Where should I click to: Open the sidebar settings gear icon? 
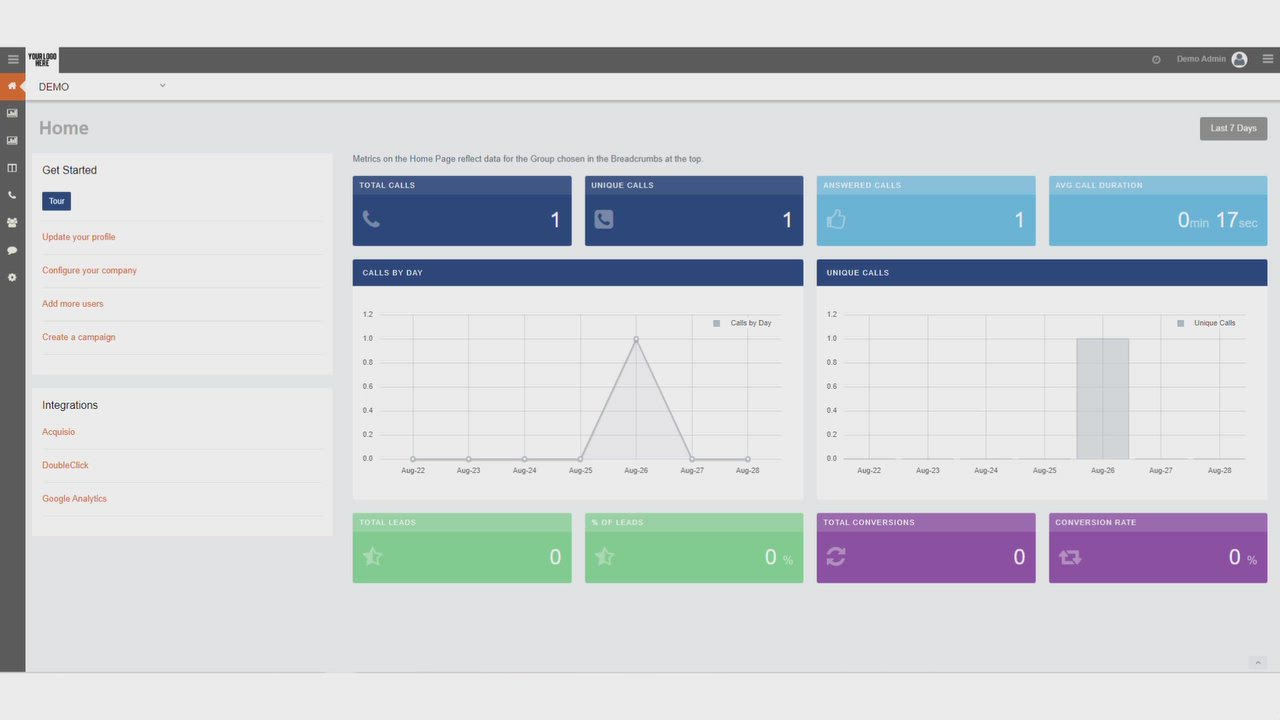12,277
